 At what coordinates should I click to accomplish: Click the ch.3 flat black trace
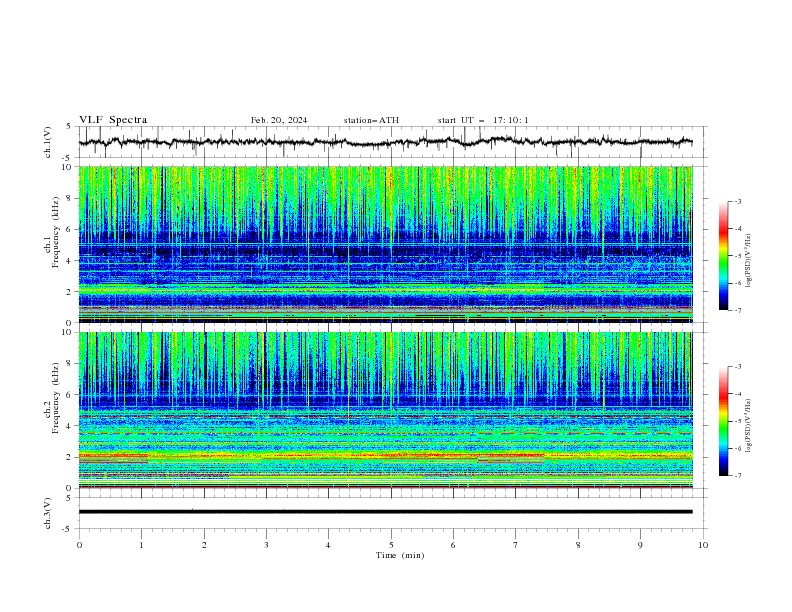coord(386,512)
